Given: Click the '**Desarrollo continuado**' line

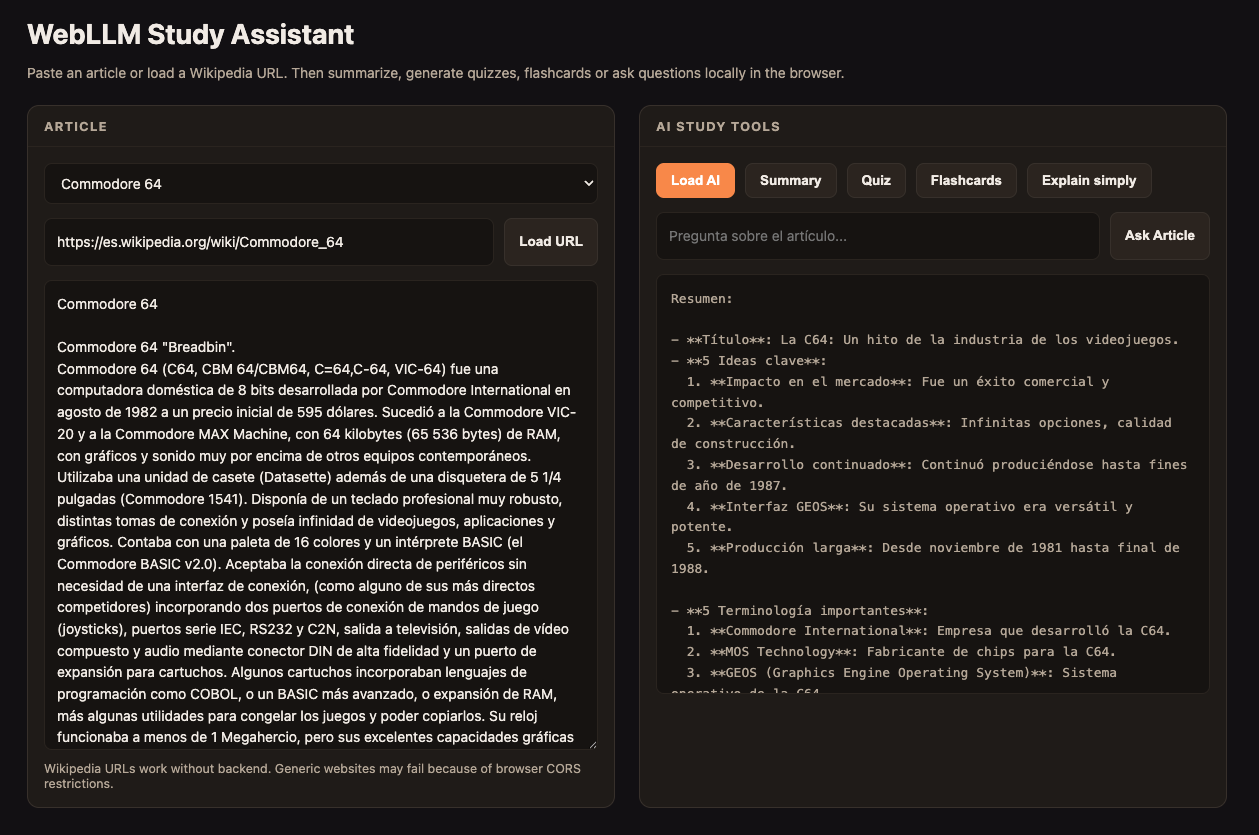Looking at the screenshot, I should [x=929, y=475].
